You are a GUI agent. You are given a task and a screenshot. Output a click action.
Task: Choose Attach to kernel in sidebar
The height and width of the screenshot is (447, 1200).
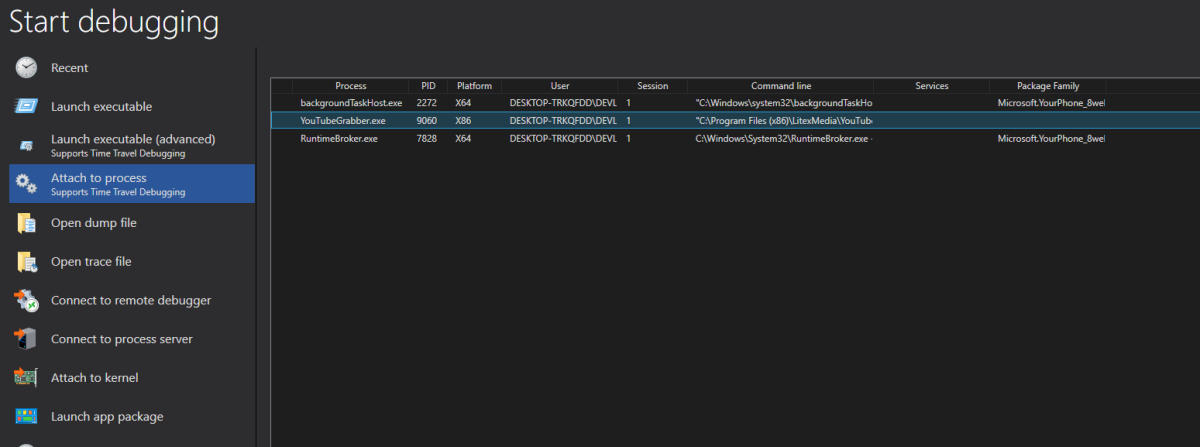94,378
